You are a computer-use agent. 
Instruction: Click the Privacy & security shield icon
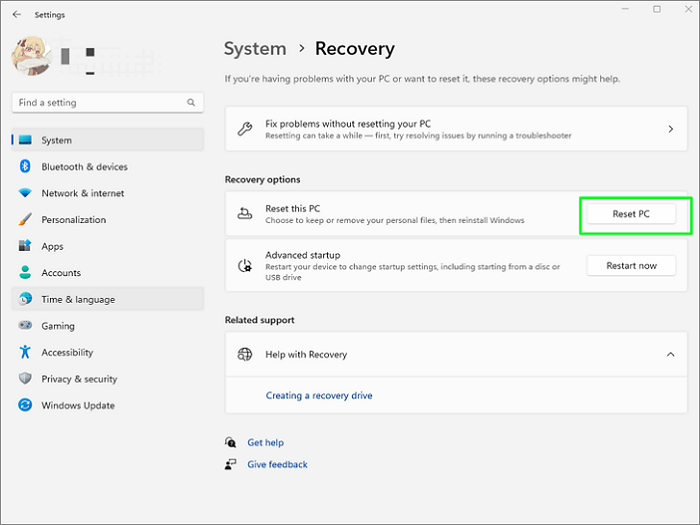25,379
